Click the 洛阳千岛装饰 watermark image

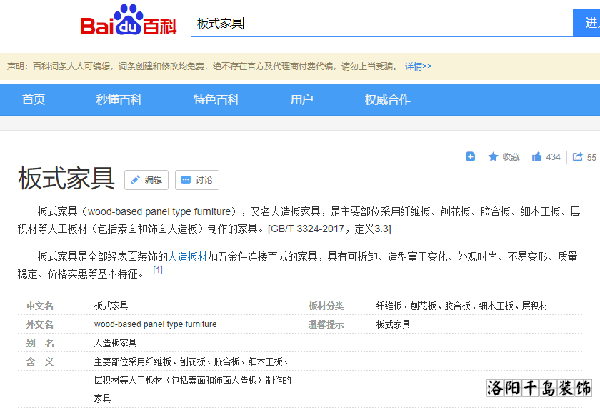536,388
